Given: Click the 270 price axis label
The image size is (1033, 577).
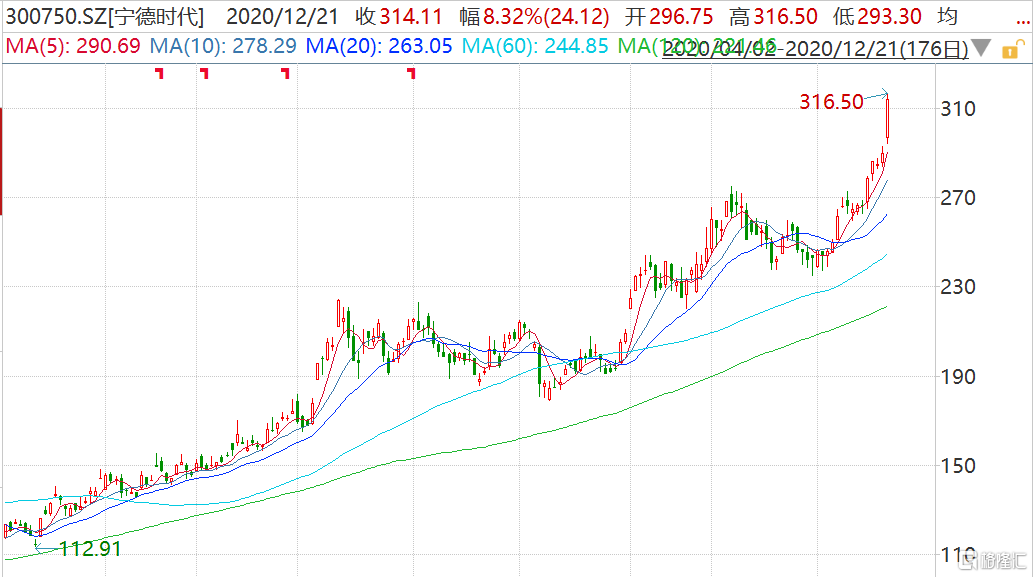Looking at the screenshot, I should coord(958,198).
